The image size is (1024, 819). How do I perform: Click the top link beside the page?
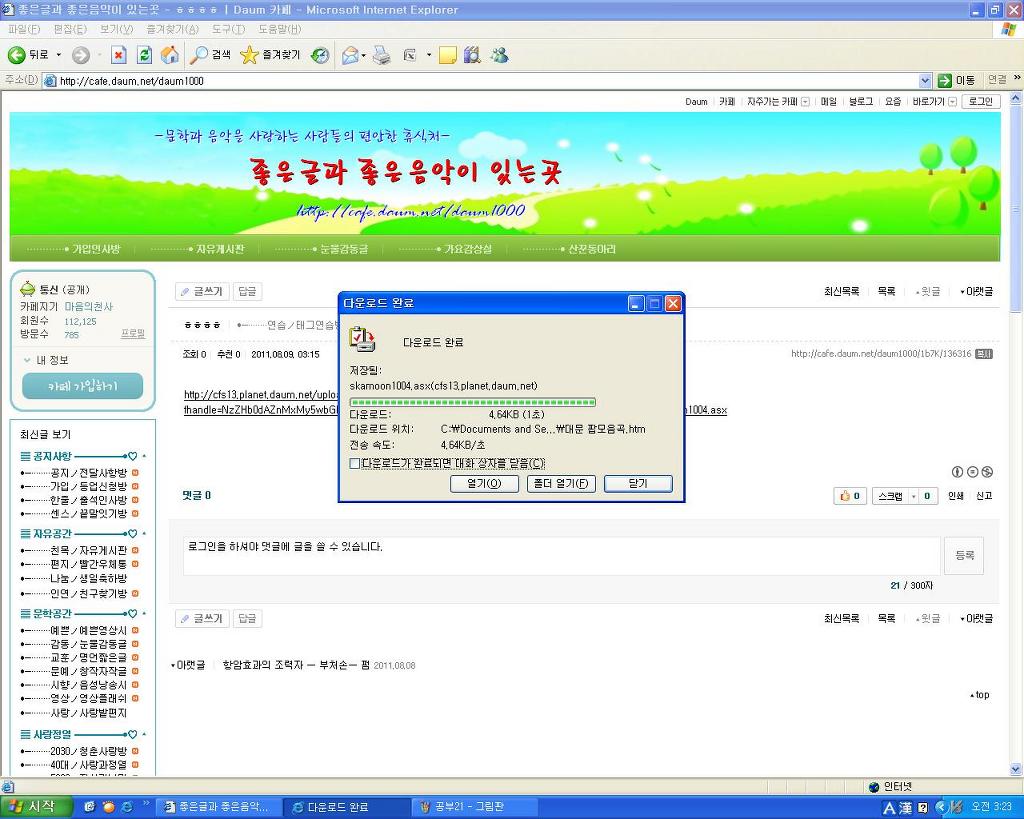tap(980, 695)
